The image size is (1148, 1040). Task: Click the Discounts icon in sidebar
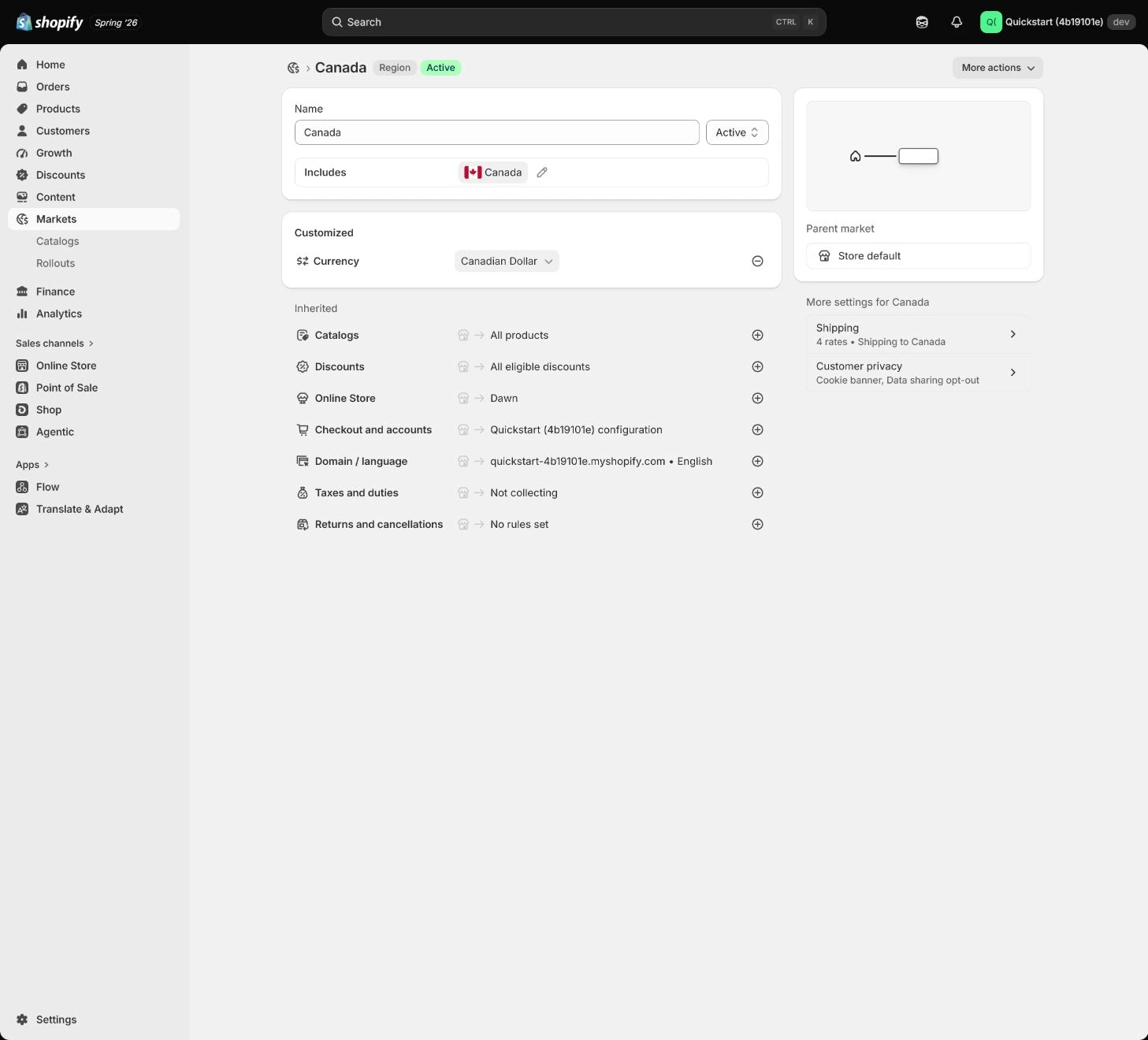click(x=22, y=175)
